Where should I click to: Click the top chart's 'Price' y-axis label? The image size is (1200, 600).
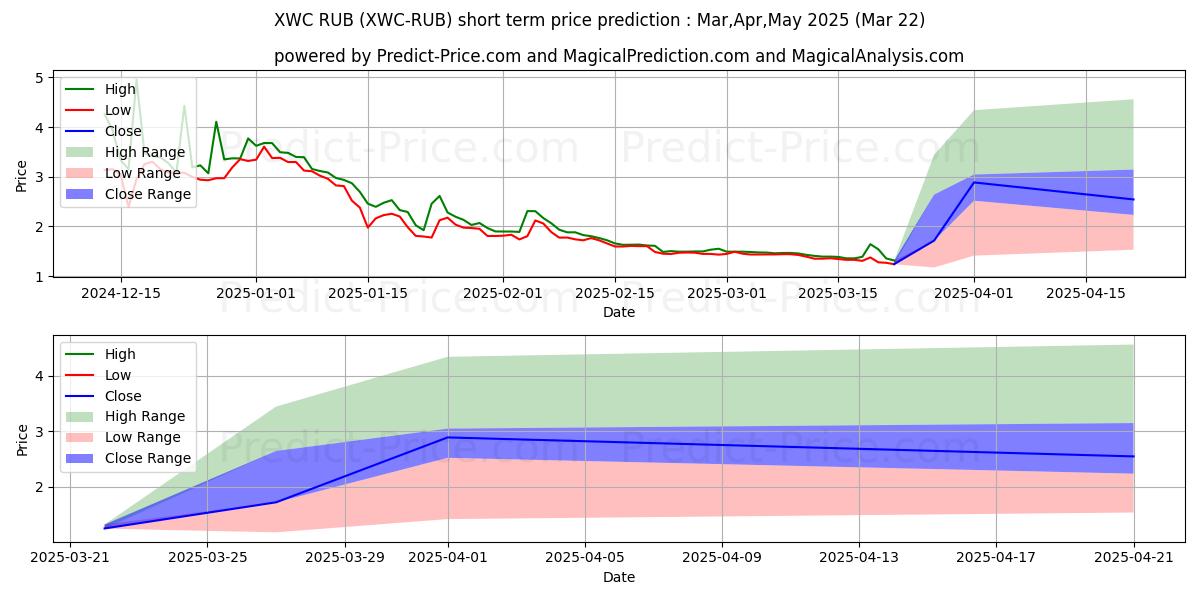click(22, 175)
